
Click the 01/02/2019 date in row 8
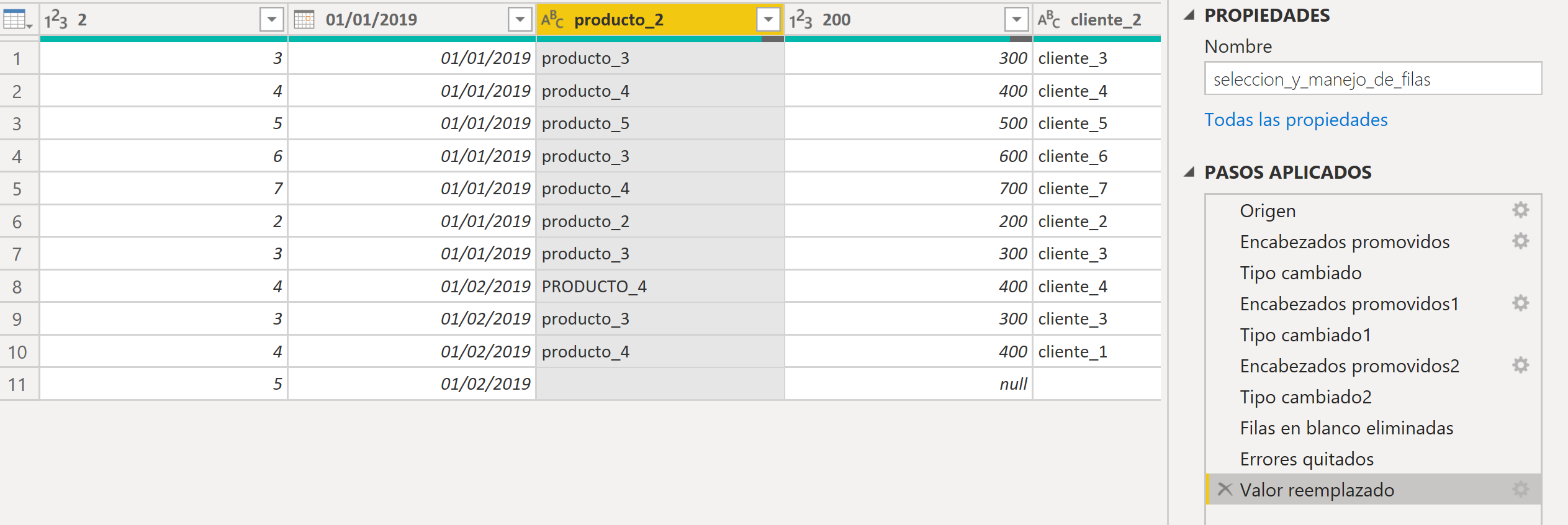click(412, 286)
